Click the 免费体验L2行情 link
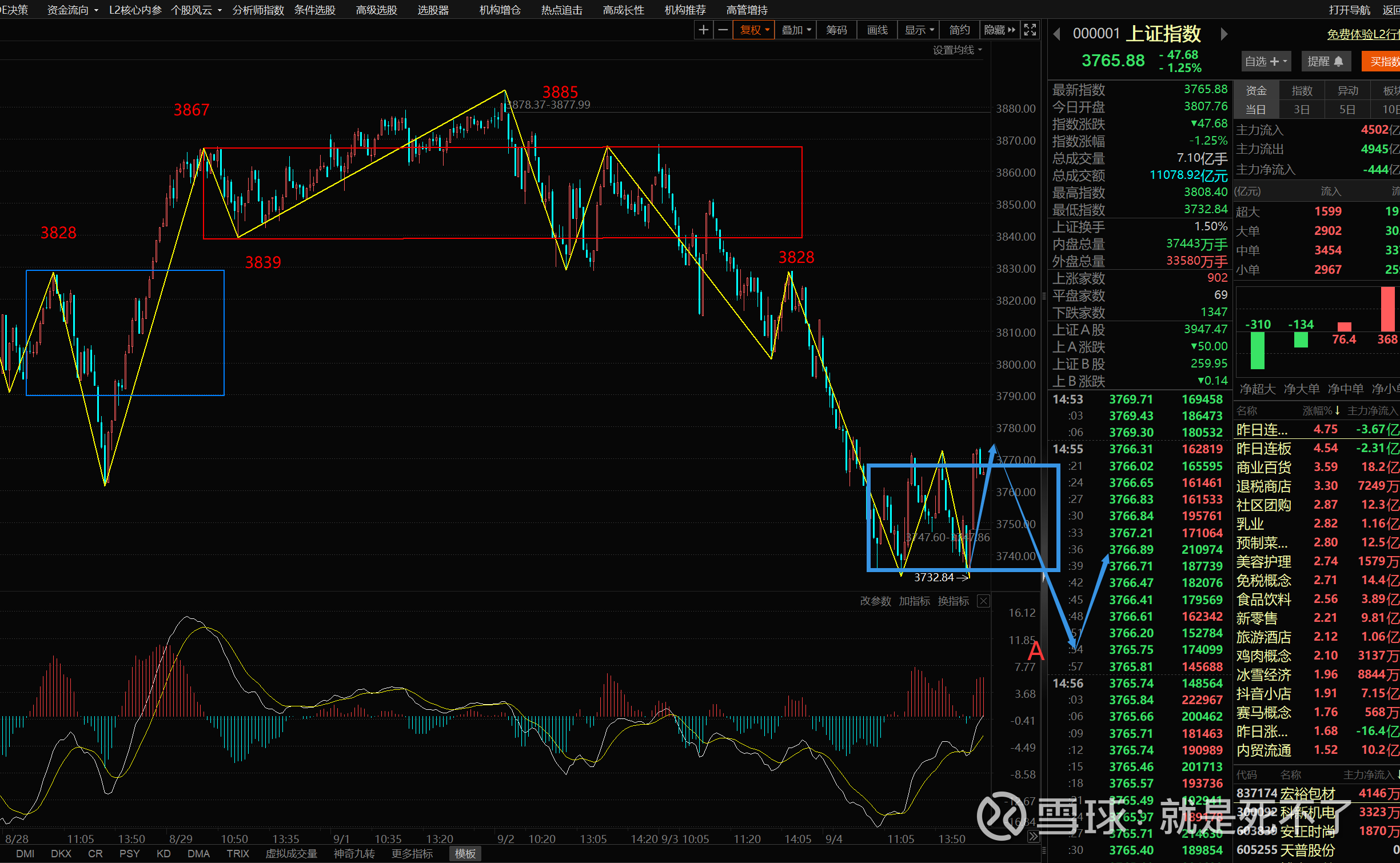1400x863 pixels. [1362, 34]
